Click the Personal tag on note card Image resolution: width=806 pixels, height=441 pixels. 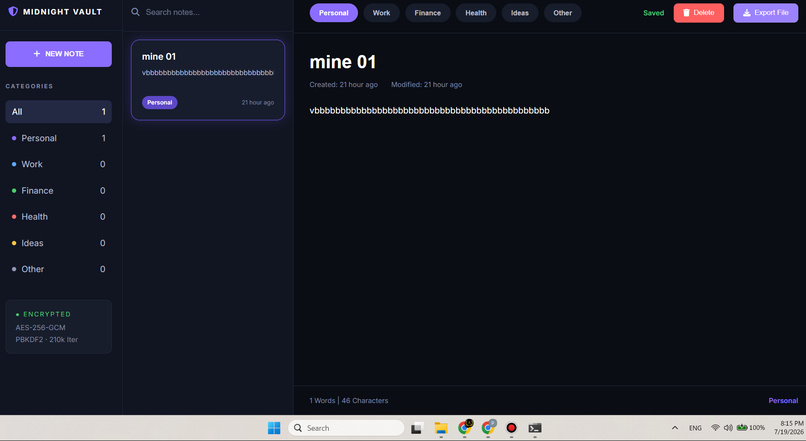(x=160, y=103)
